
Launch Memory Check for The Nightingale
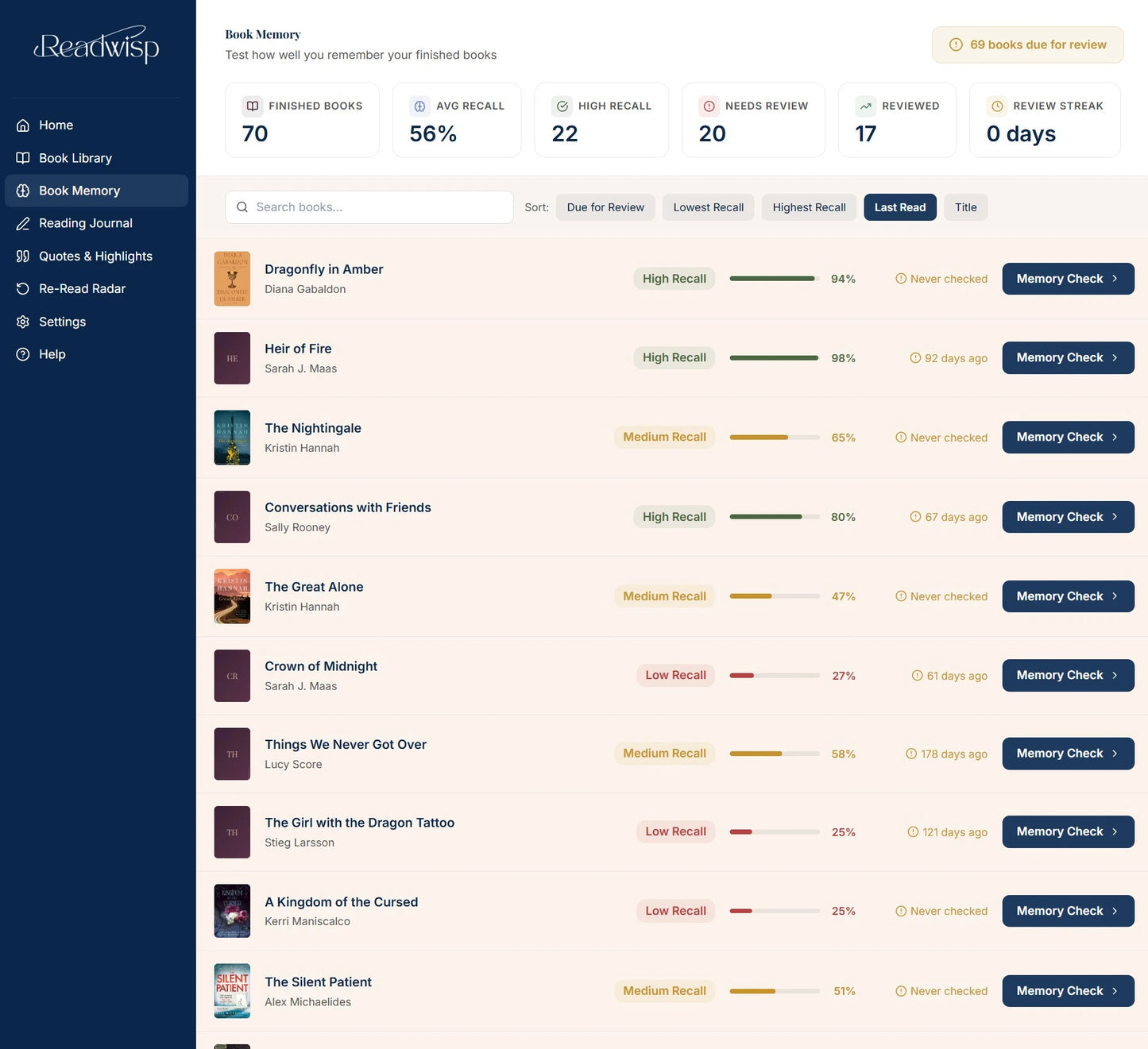1069,438
